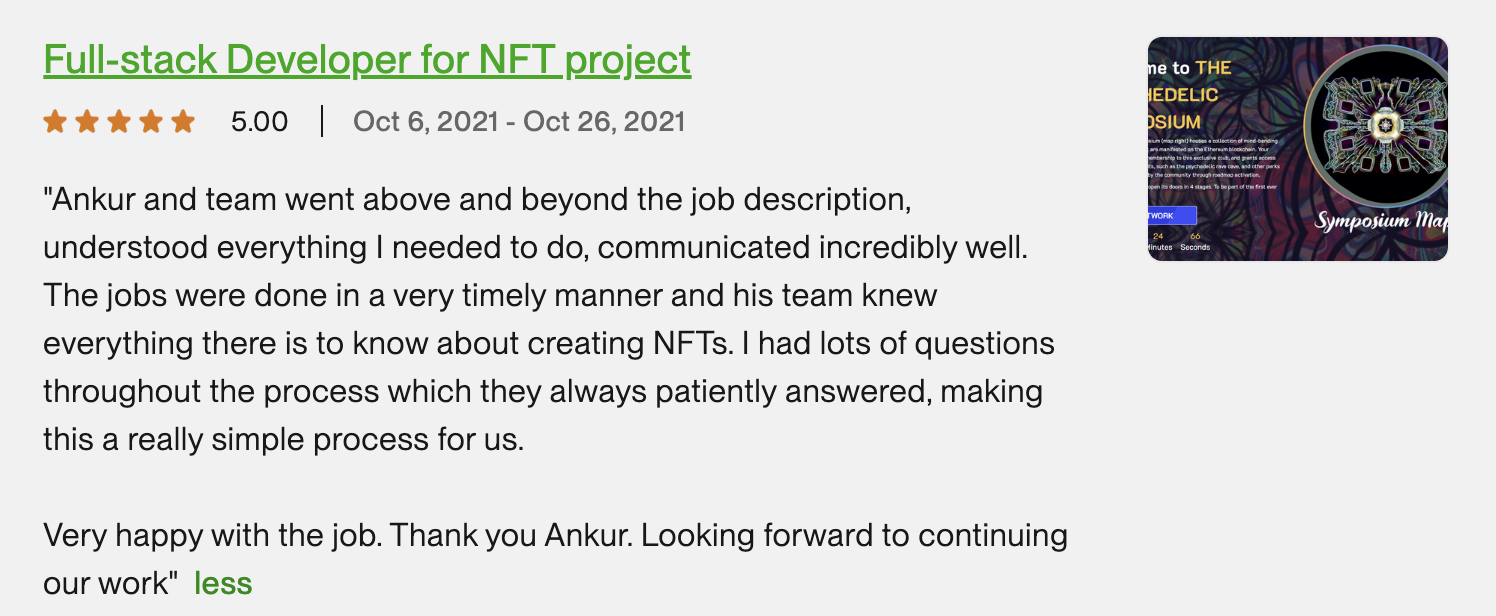Click the fourth orange rating star
The image size is (1496, 616).
151,122
